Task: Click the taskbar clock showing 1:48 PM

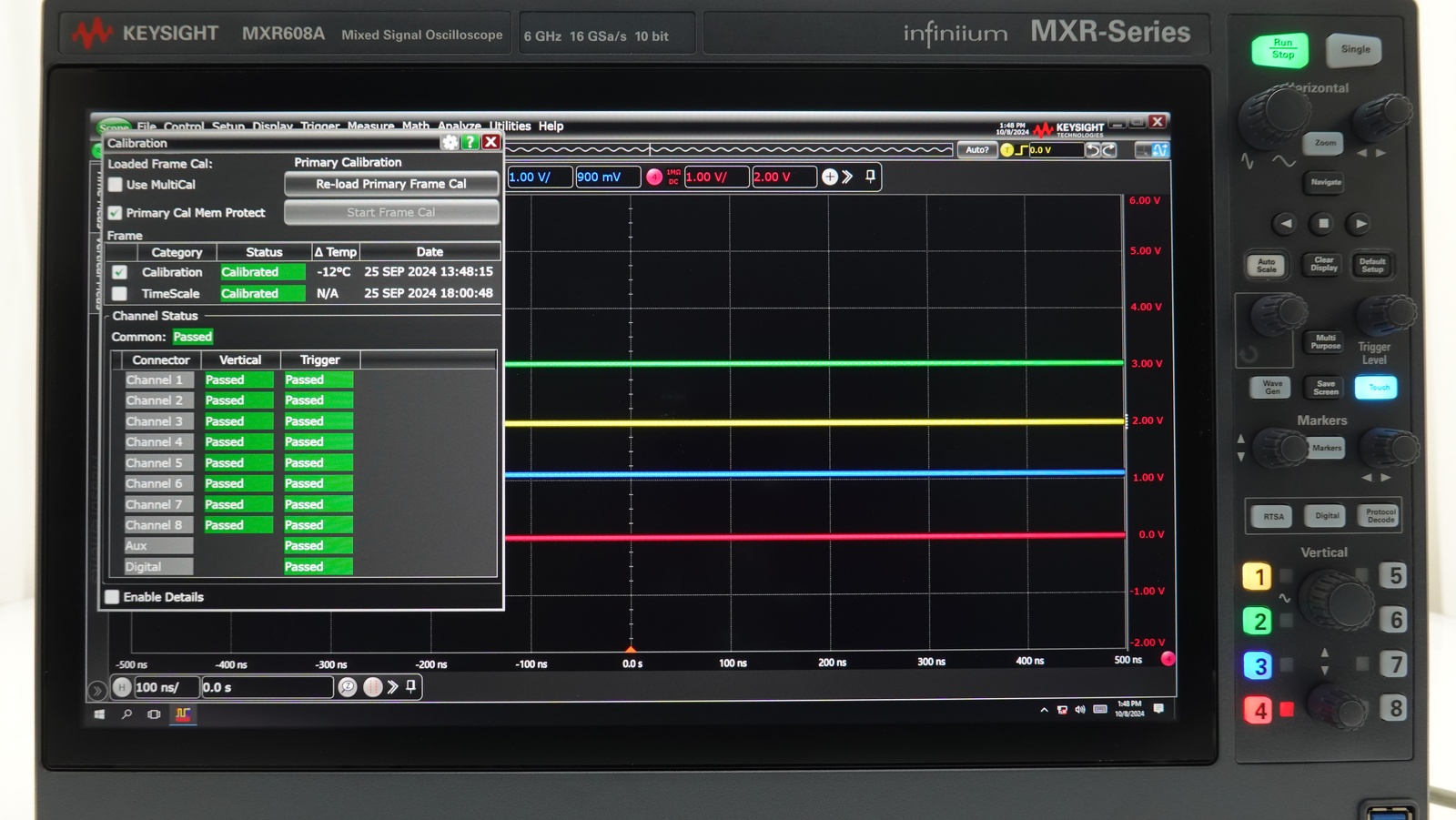Action: pyautogui.click(x=1129, y=709)
